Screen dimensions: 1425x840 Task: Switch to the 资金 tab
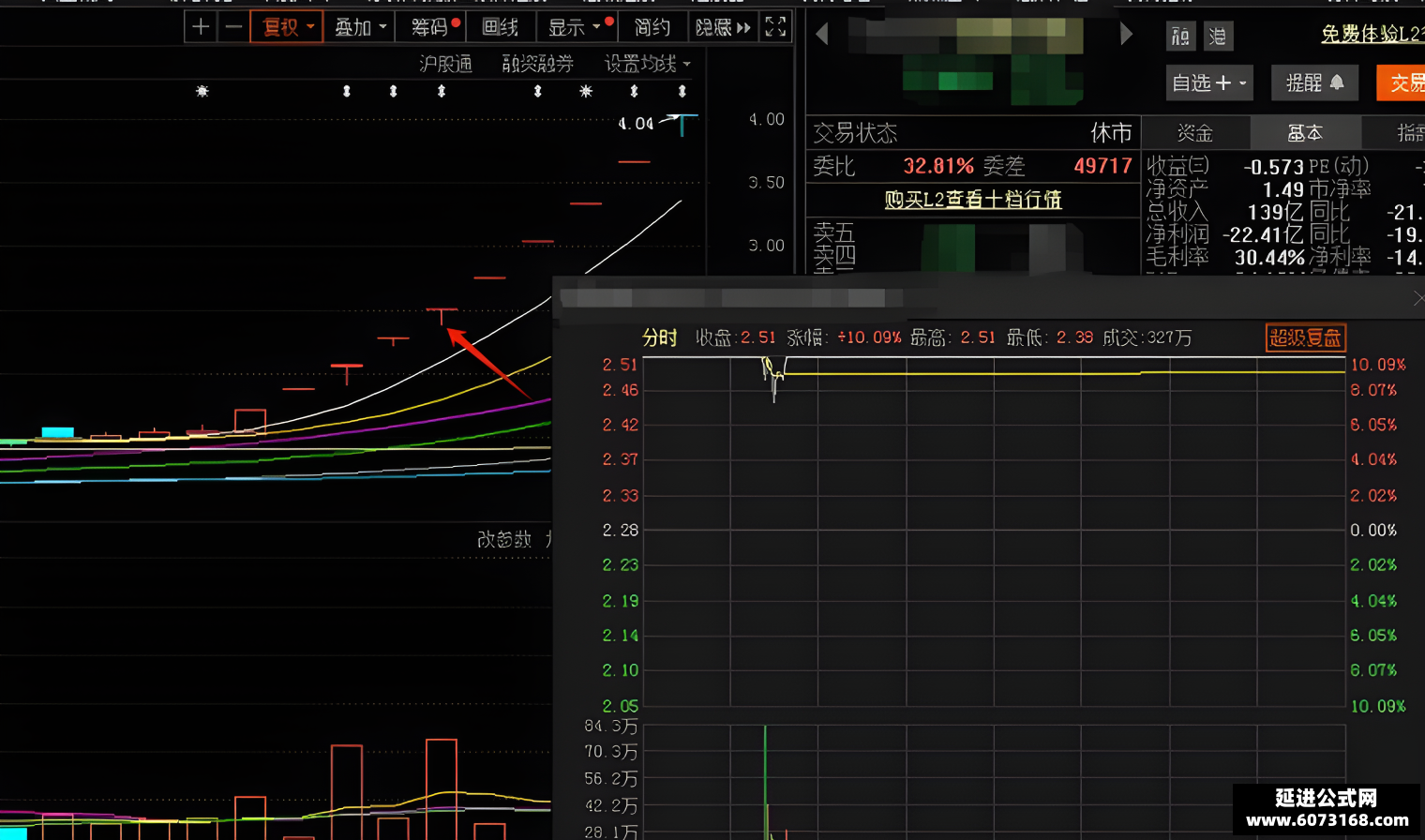1195,133
